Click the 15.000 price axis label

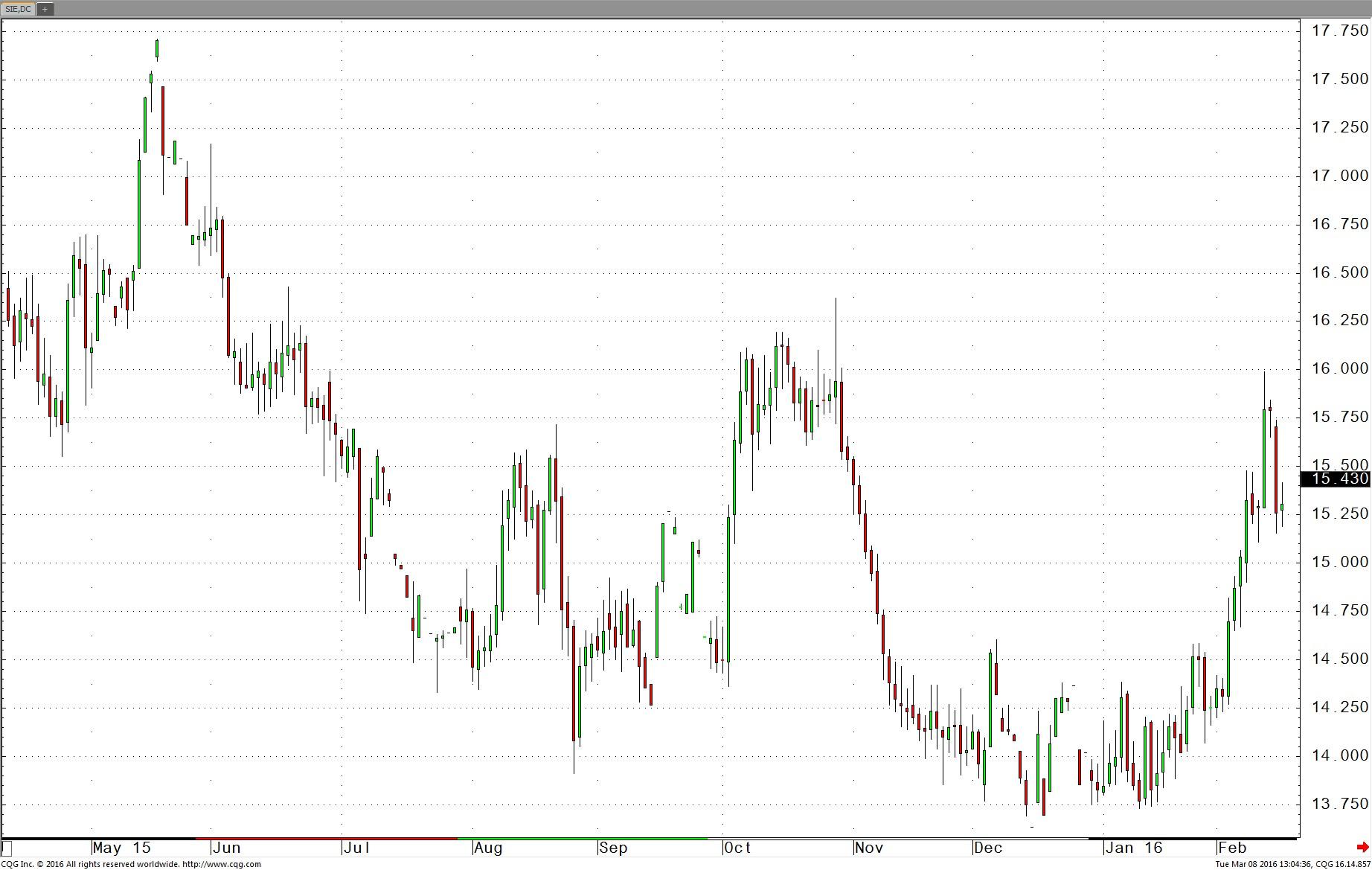click(1339, 562)
